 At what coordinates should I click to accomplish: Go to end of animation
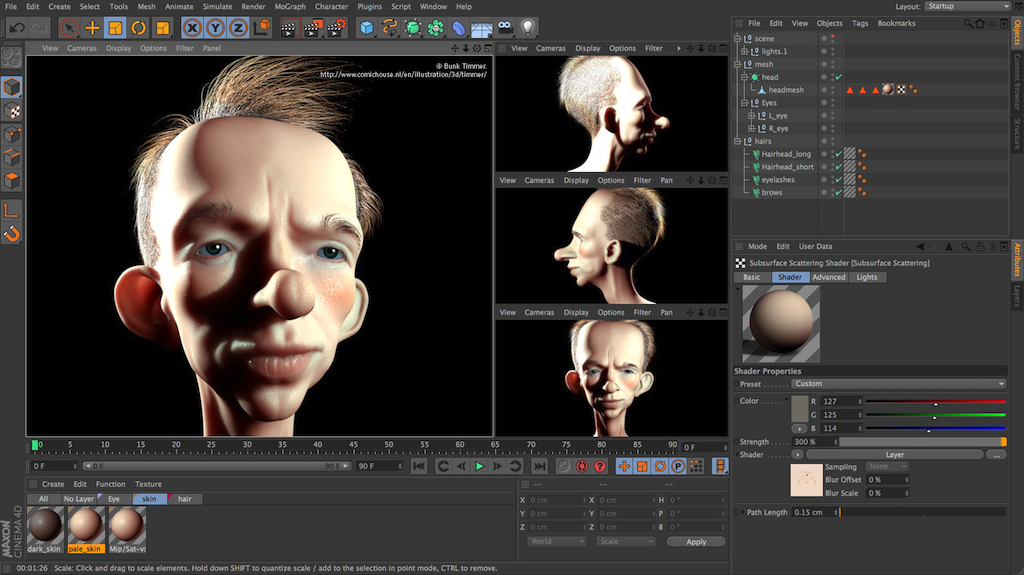click(539, 466)
